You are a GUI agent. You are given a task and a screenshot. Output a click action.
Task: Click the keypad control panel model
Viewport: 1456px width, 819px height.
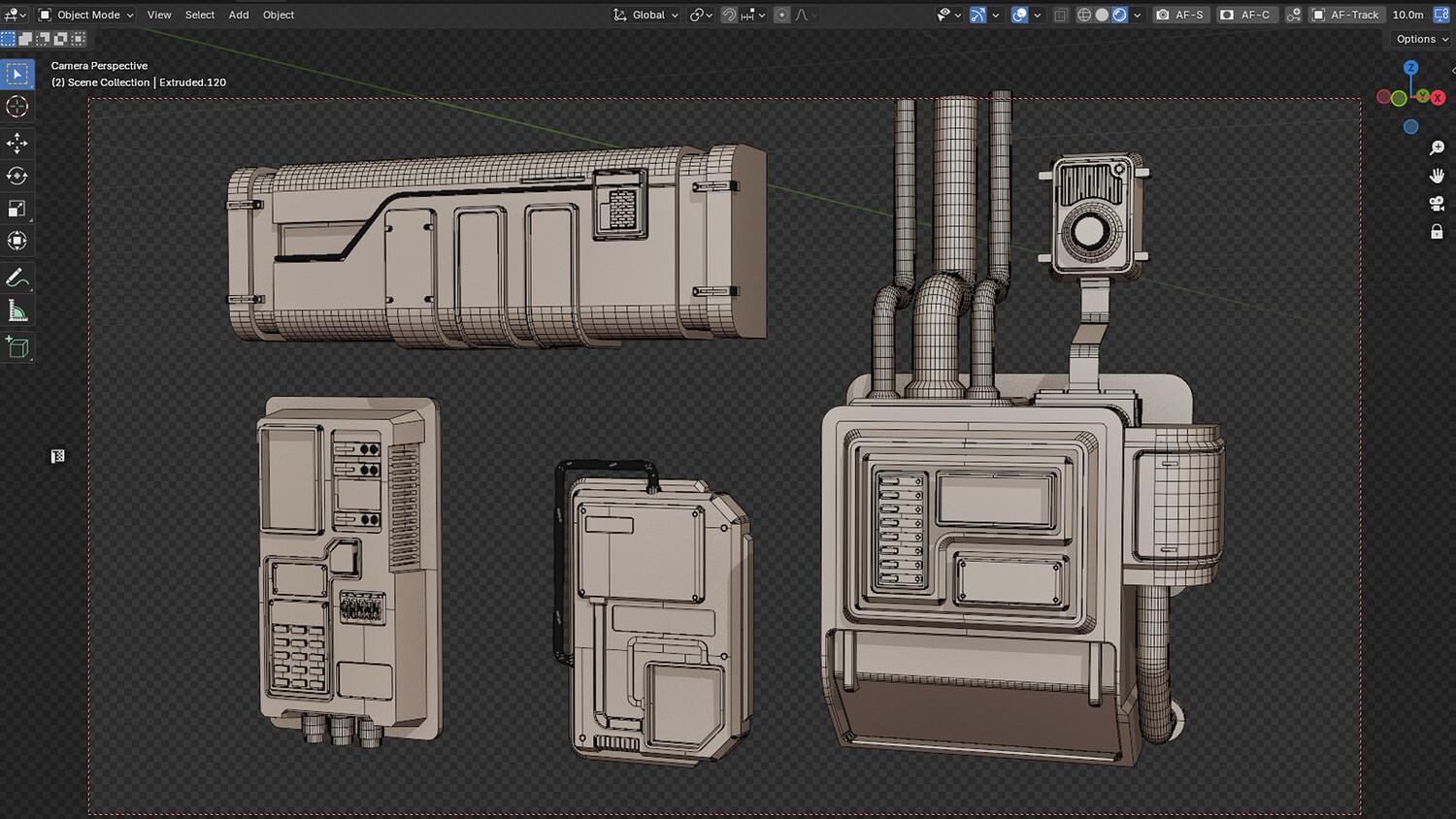tap(349, 571)
